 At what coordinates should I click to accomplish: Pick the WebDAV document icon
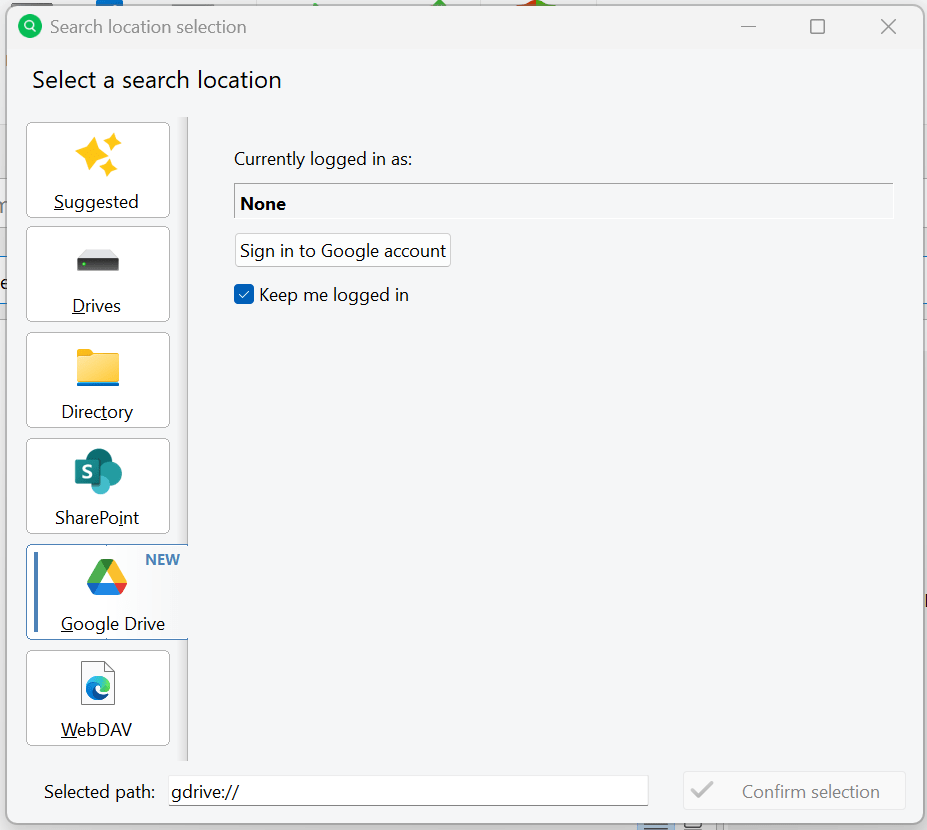98,684
